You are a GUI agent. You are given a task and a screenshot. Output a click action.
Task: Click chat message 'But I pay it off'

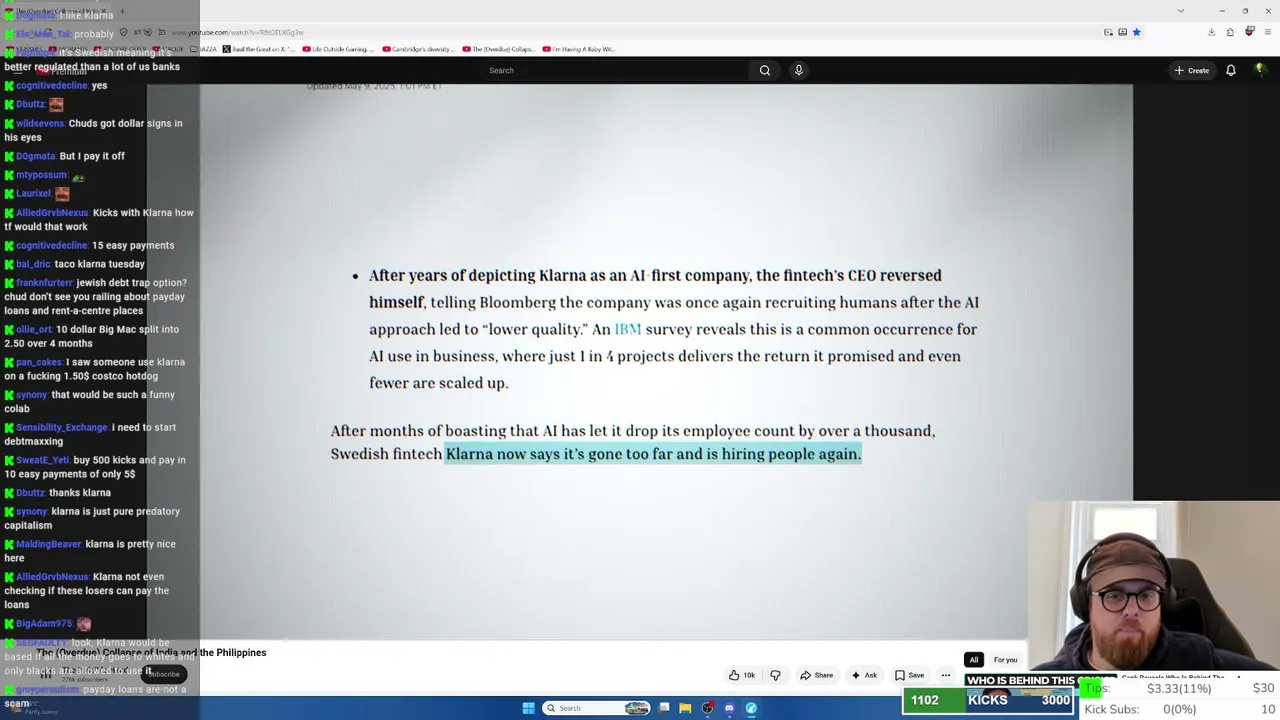[x=92, y=157]
